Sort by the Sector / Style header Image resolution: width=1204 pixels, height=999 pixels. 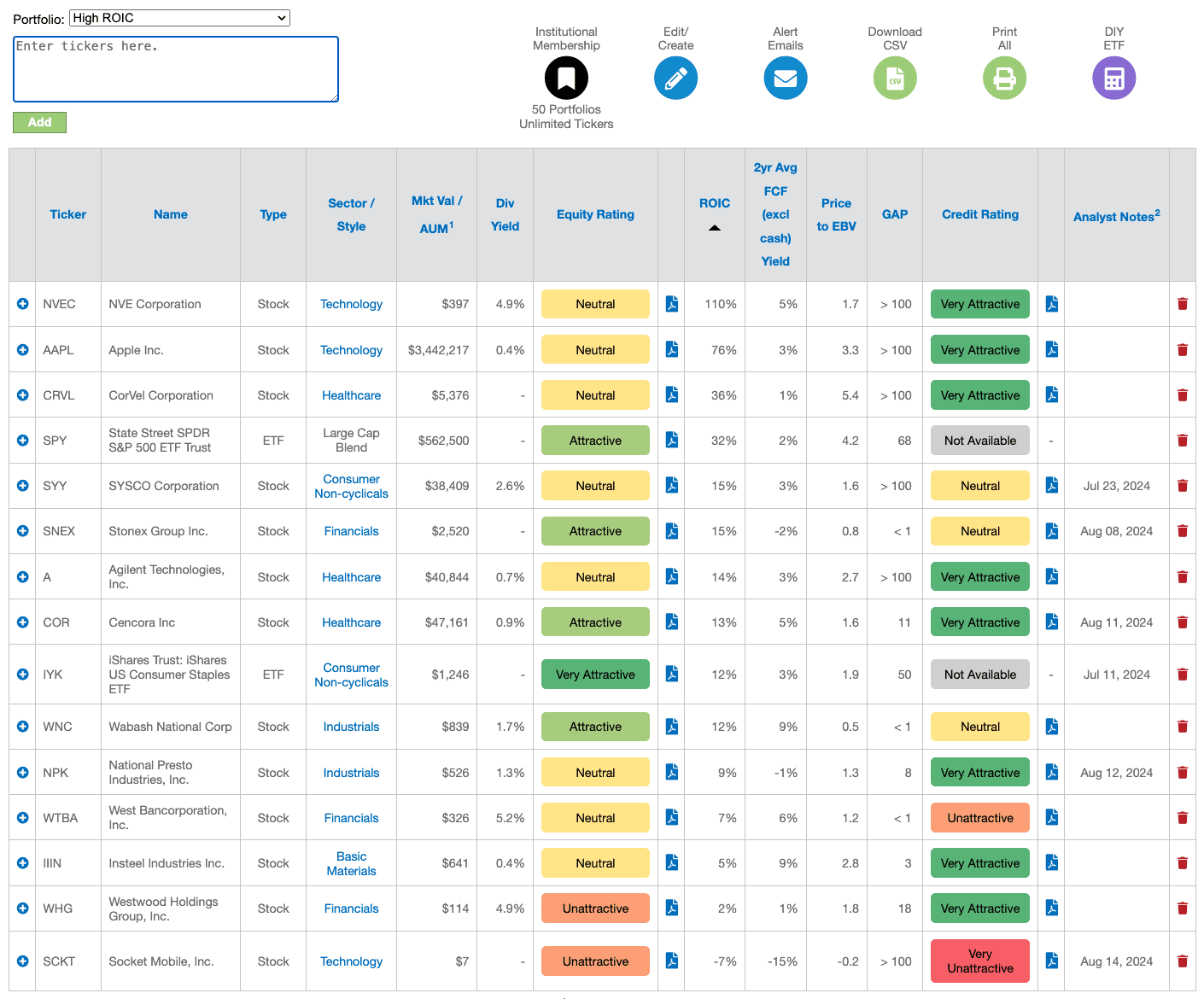click(x=351, y=214)
